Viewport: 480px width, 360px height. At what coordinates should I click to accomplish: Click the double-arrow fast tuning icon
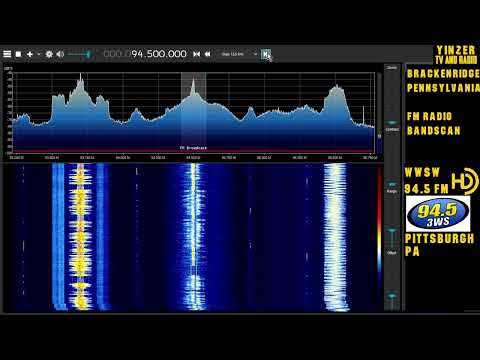coord(208,54)
